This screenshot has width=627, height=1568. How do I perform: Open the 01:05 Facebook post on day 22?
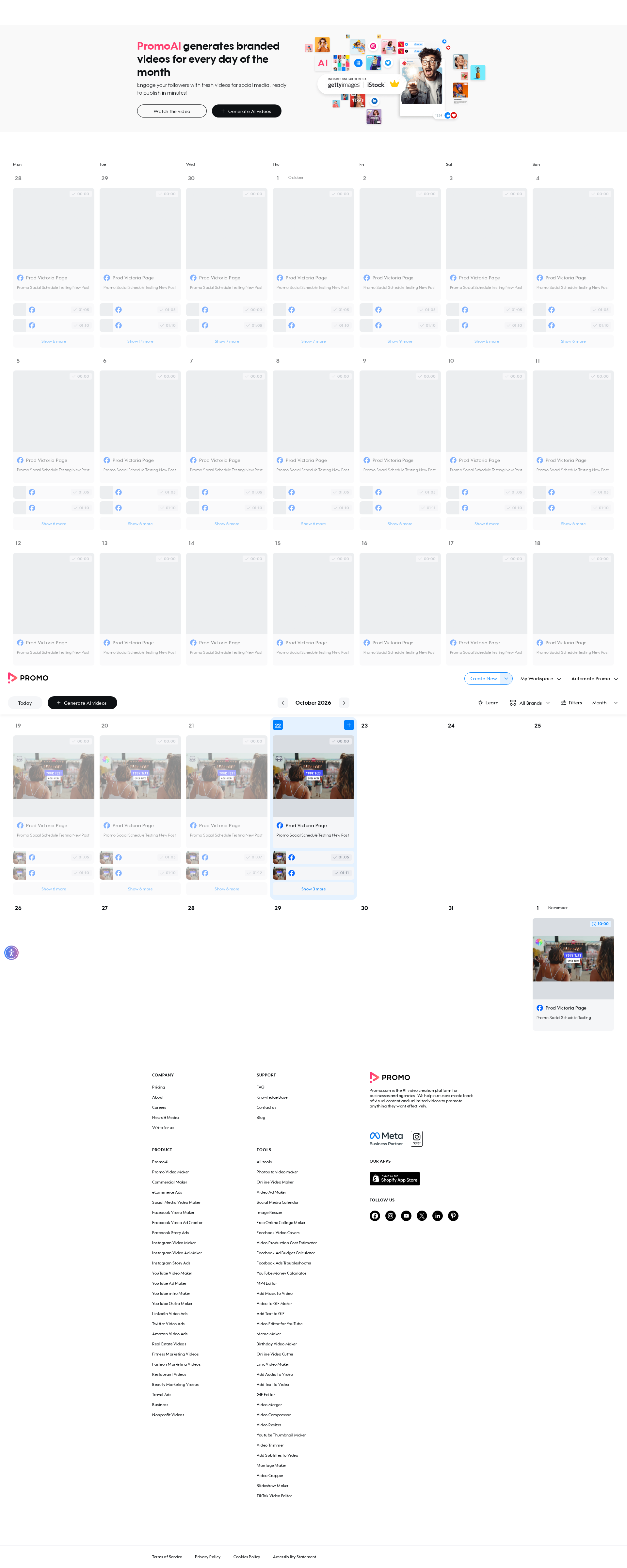pyautogui.click(x=313, y=857)
